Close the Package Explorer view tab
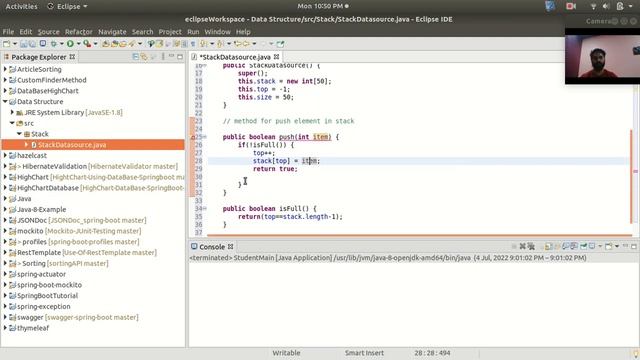This screenshot has height=360, width=640. 72,57
